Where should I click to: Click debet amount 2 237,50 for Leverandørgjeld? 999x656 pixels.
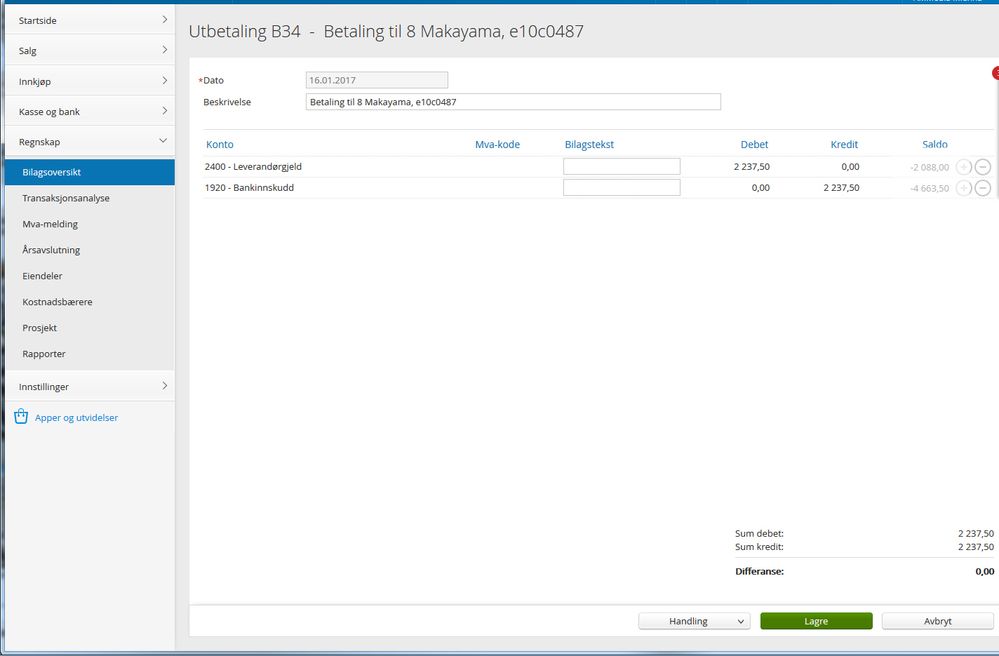coord(752,167)
